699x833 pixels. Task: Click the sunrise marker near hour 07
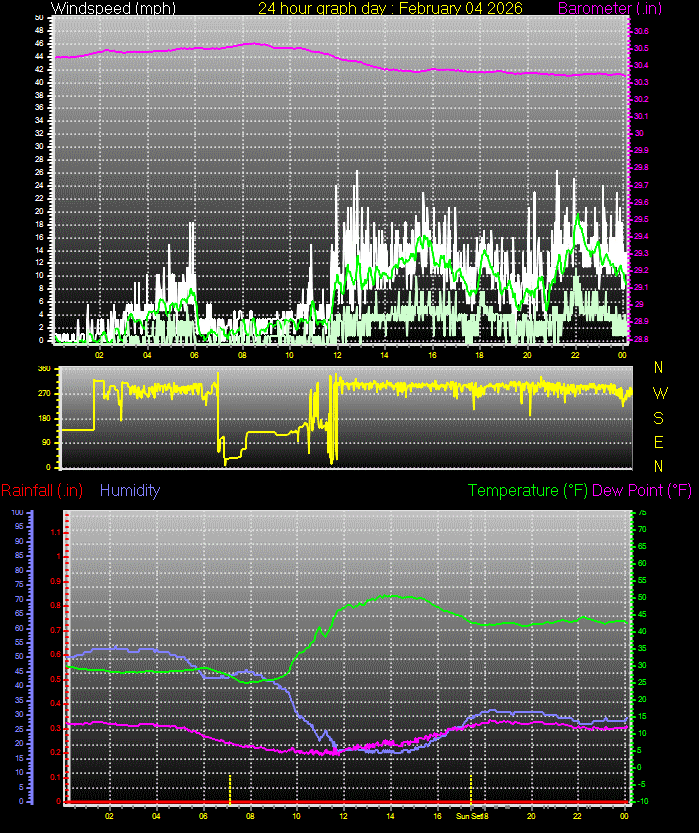(230, 789)
